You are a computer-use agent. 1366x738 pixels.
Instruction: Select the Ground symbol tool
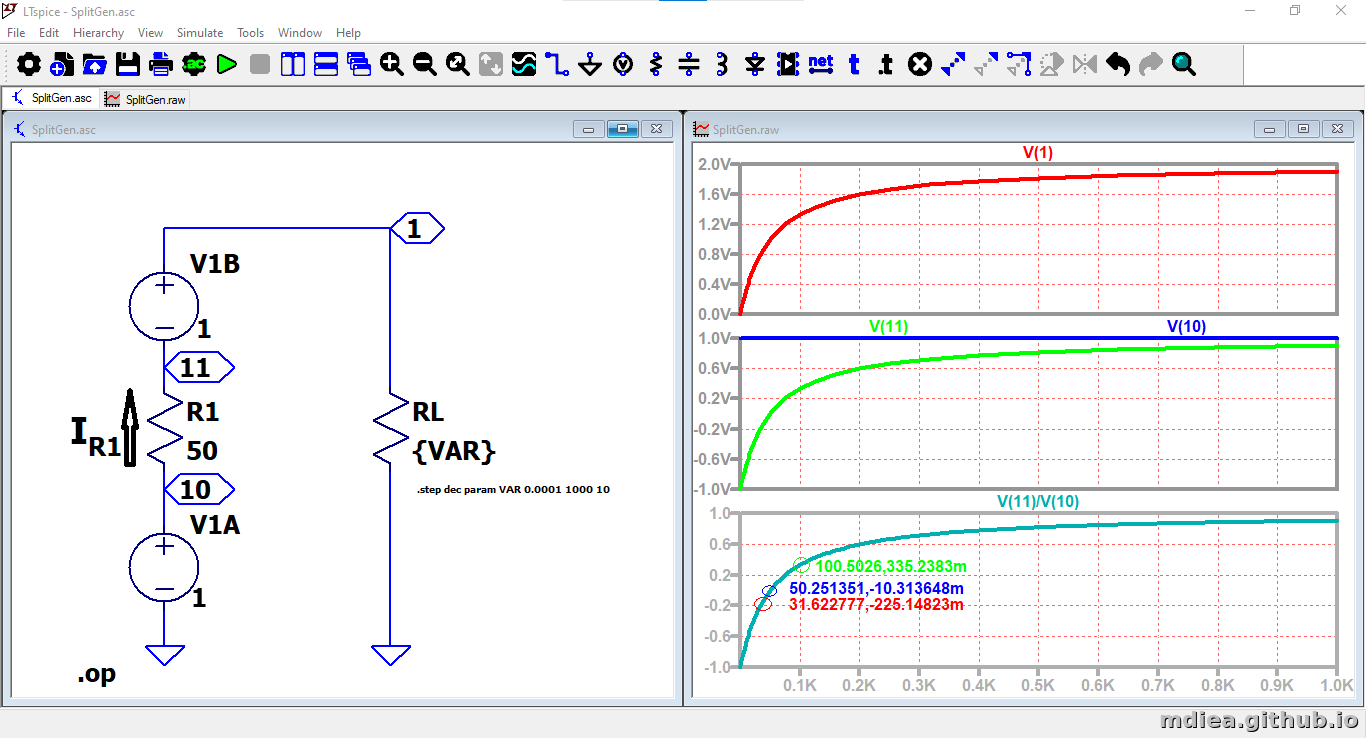(x=590, y=65)
